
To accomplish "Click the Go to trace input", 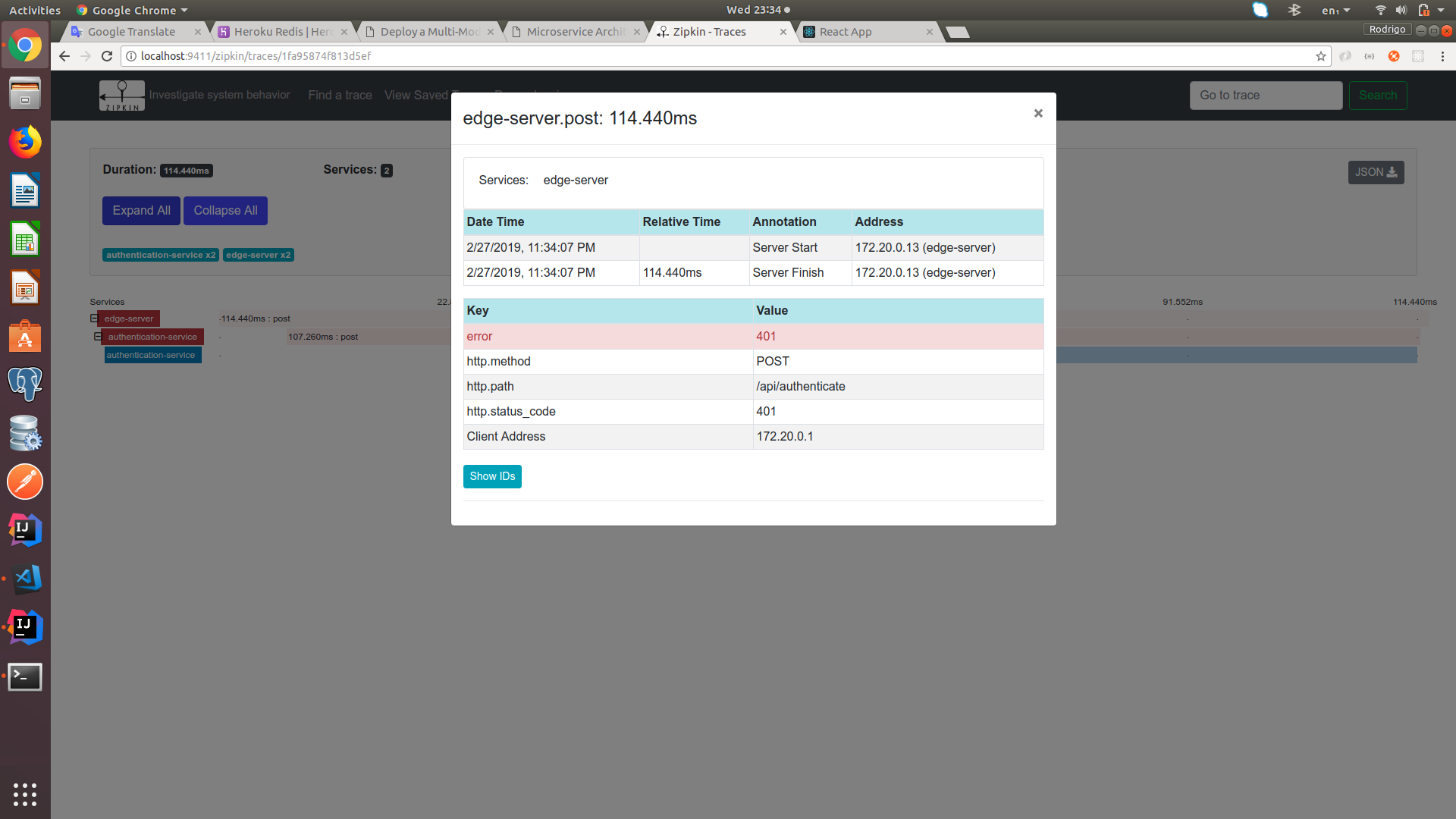I will tap(1265, 96).
